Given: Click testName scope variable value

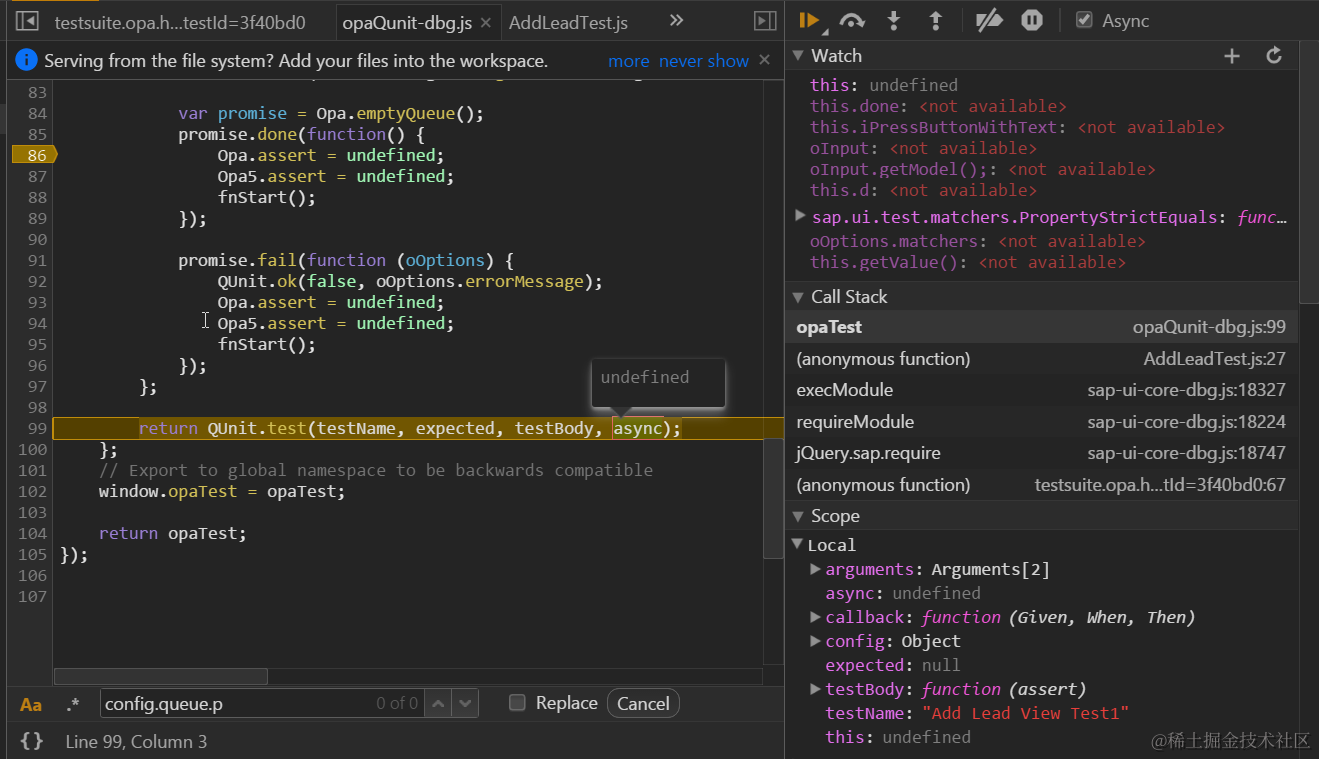Looking at the screenshot, I should [1025, 713].
